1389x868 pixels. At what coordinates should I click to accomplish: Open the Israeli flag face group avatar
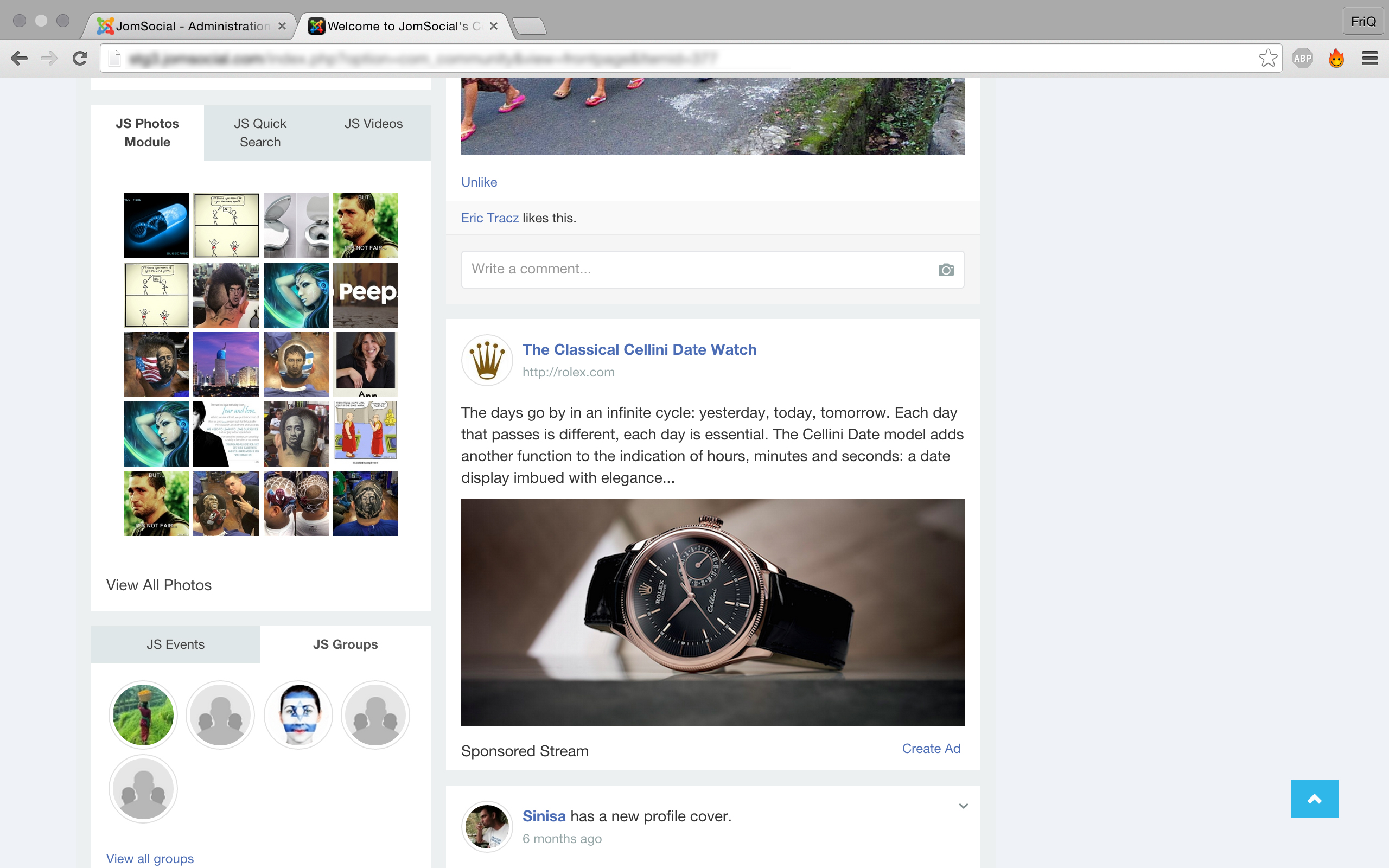(x=298, y=714)
